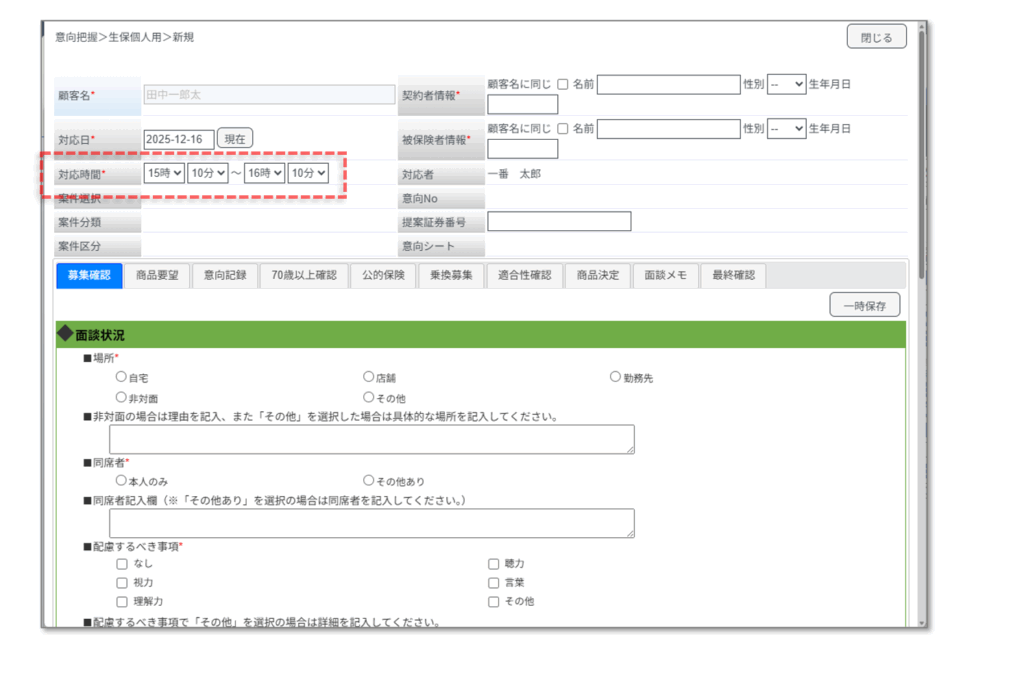1024x686 pixels.
Task: Select 本人のみ for 同席者
Action: 121,481
